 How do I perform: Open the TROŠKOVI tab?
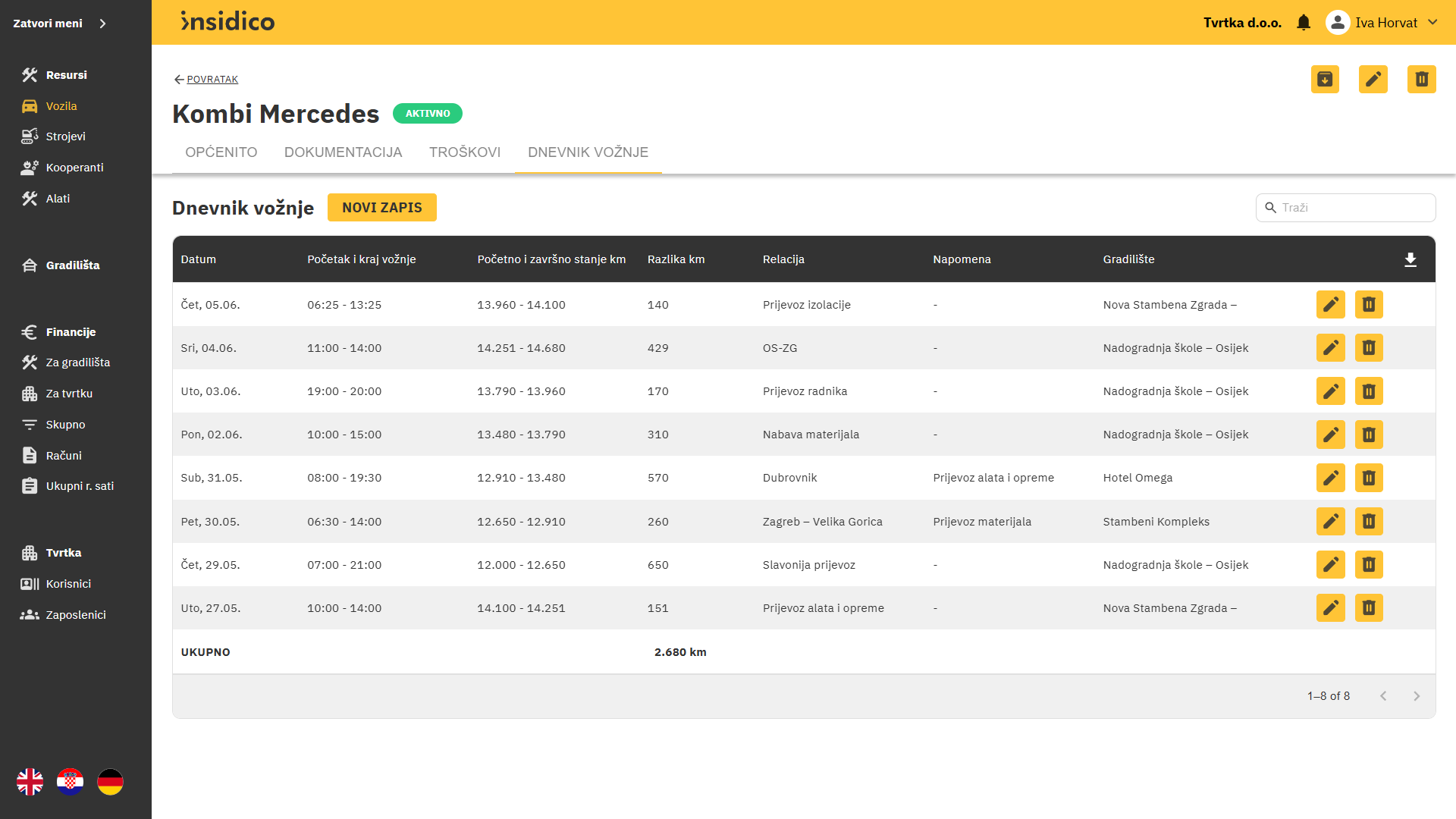465,152
